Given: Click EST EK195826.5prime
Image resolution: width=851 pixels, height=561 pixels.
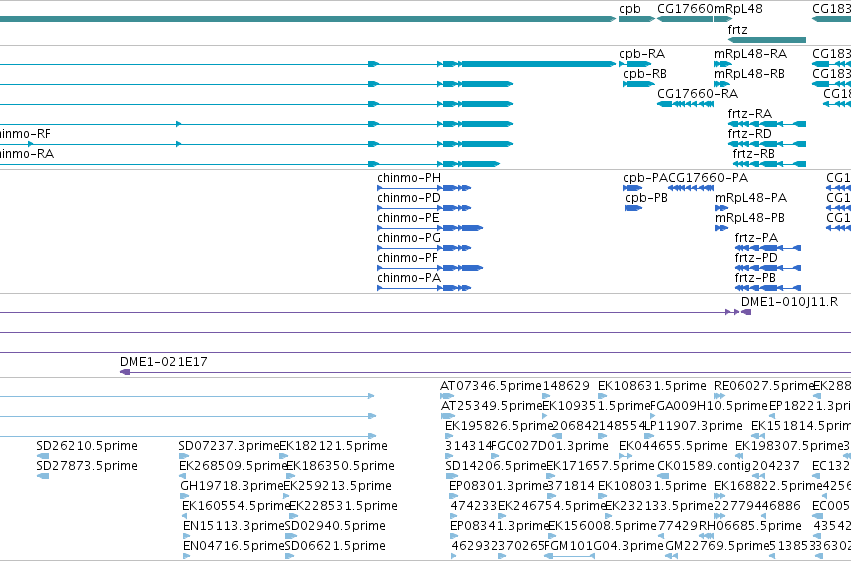Looking at the screenshot, I should (x=449, y=436).
